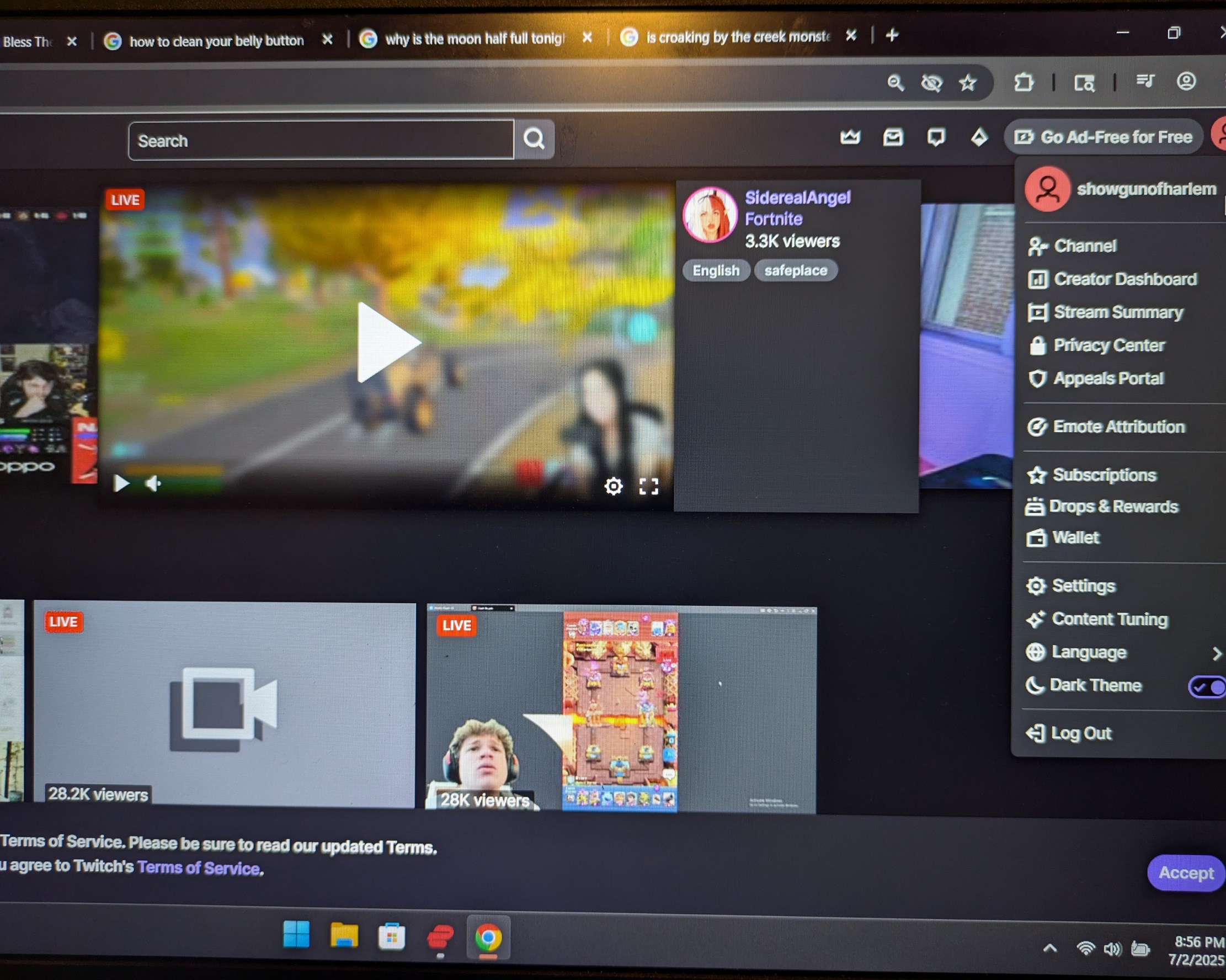The width and height of the screenshot is (1226, 980).
Task: Click the red app icon in taskbar
Action: coord(440,936)
